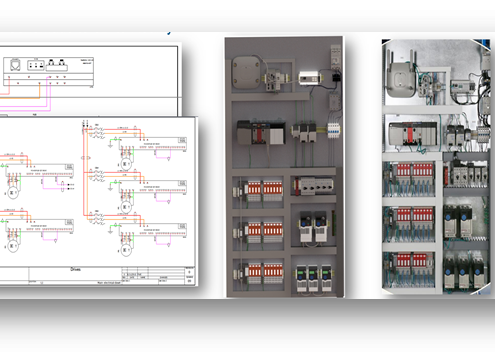
Task: Click the title block of the front schematic
Action: (x=97, y=276)
